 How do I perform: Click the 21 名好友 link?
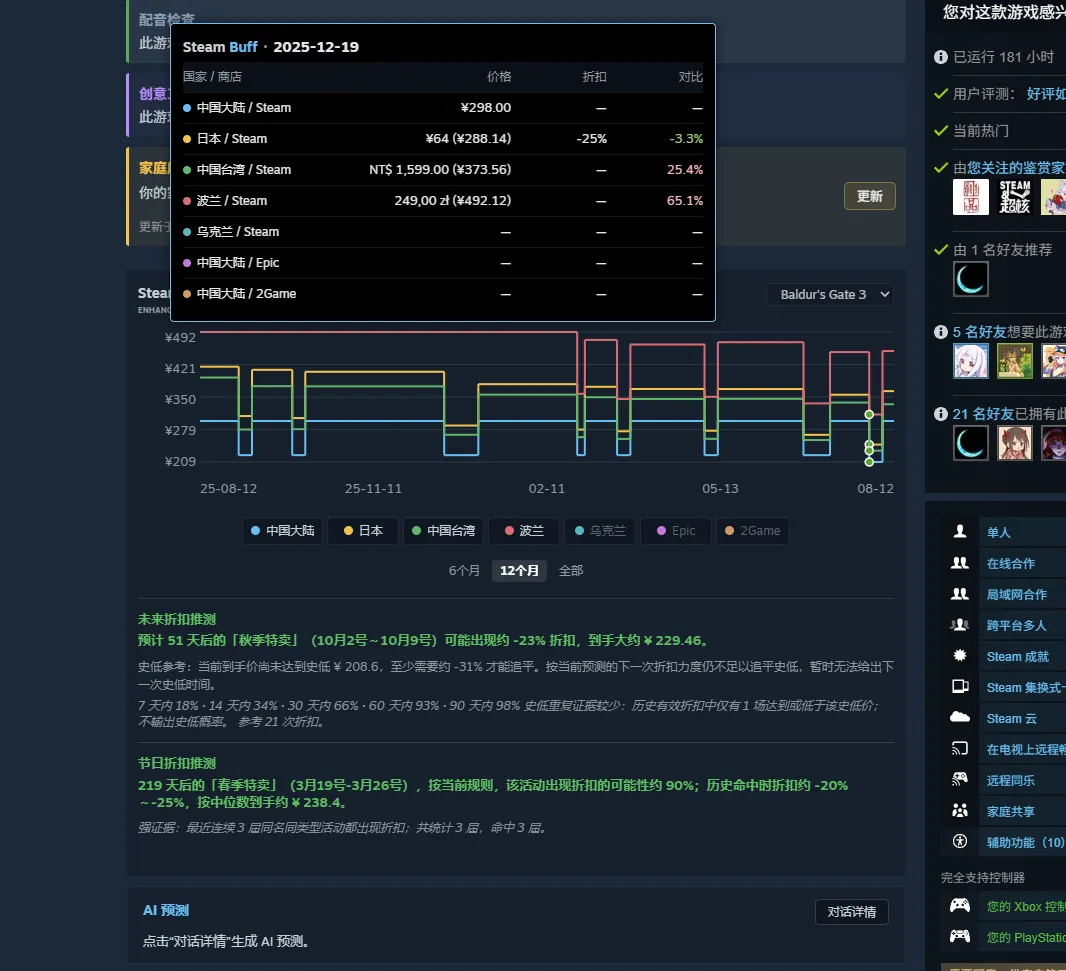[983, 413]
